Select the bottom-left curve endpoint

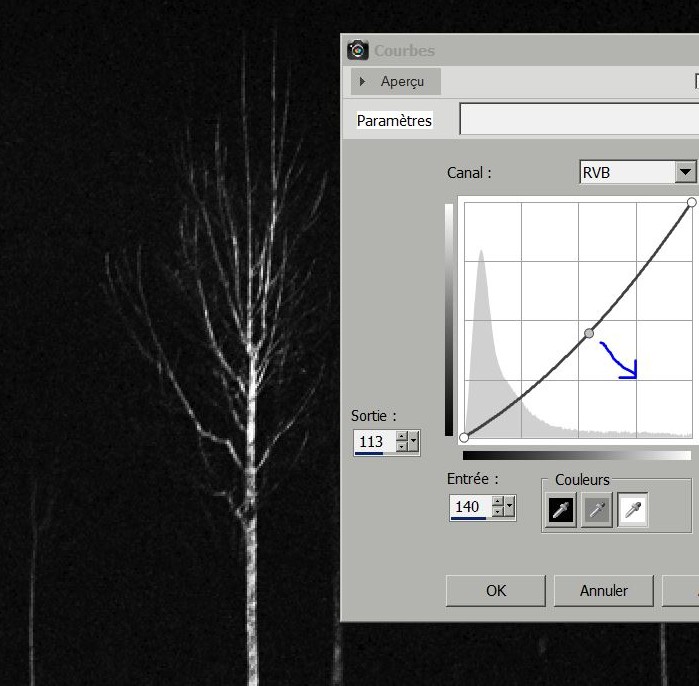pyautogui.click(x=464, y=438)
